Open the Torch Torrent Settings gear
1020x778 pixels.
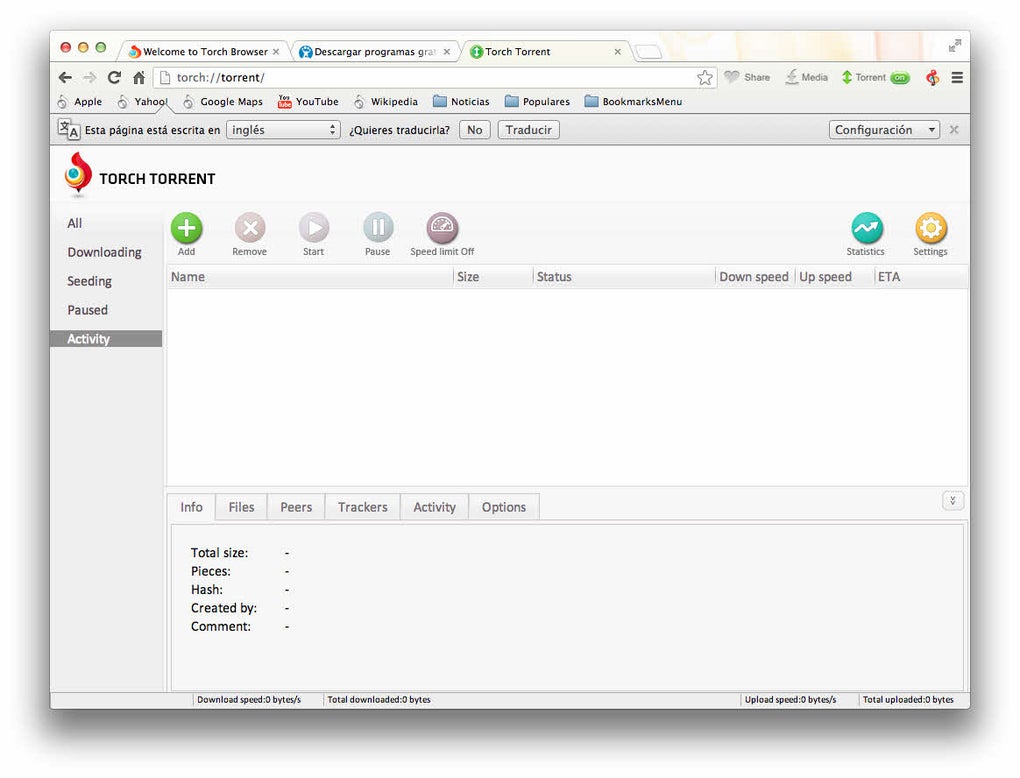[x=931, y=228]
